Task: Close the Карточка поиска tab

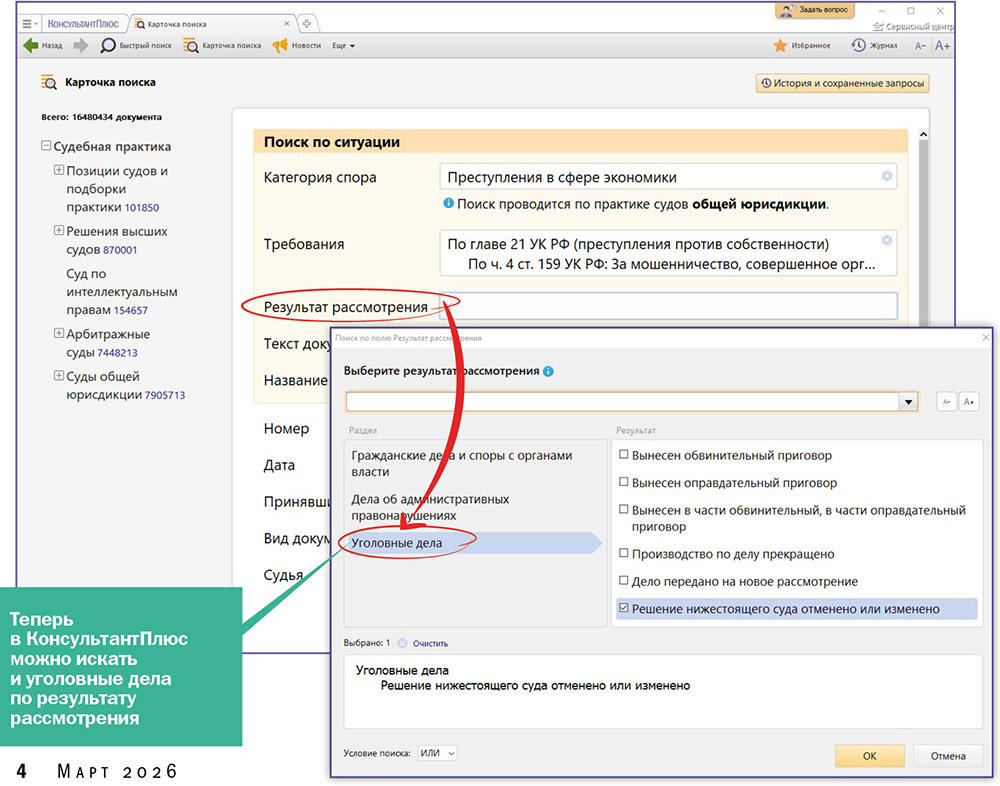Action: [286, 24]
